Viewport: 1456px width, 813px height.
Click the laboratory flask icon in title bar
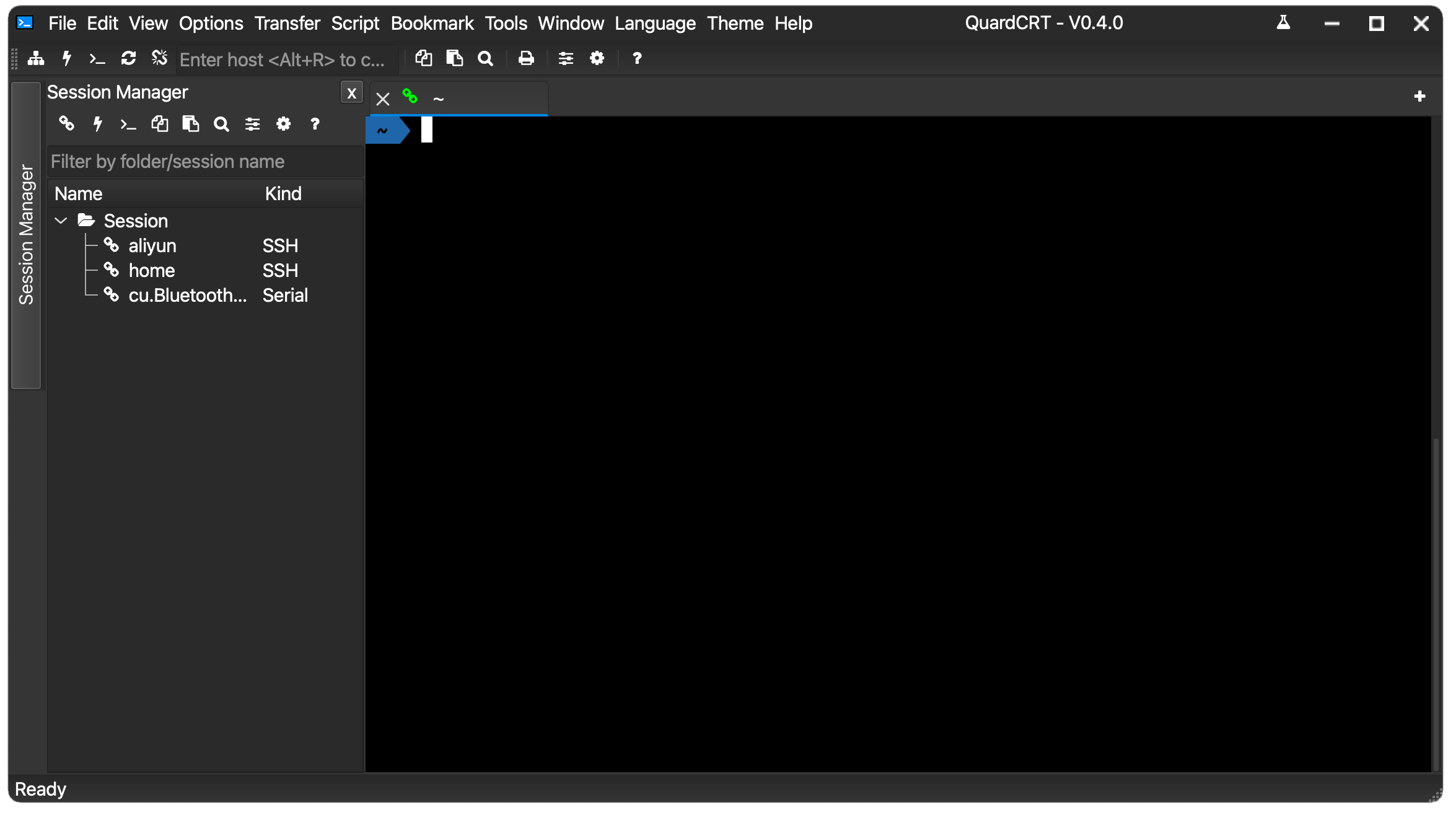tap(1283, 24)
